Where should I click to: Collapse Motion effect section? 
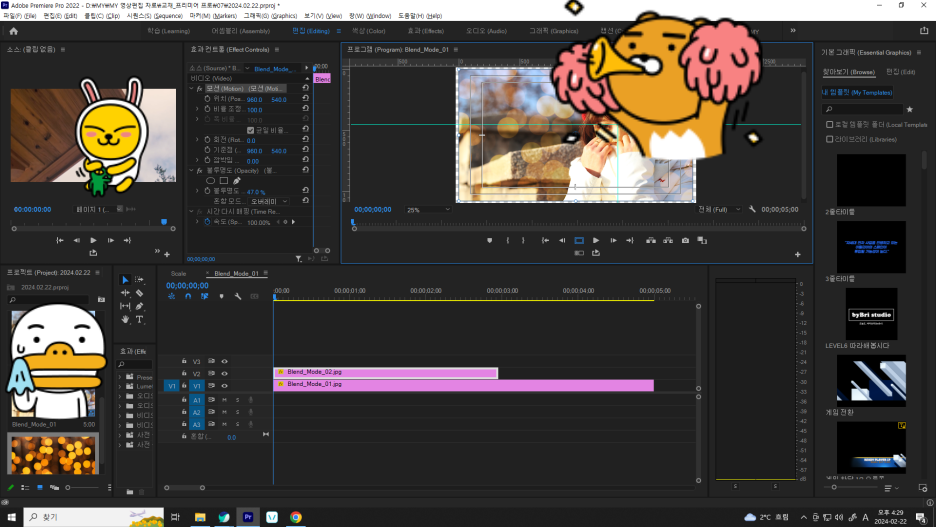point(192,88)
